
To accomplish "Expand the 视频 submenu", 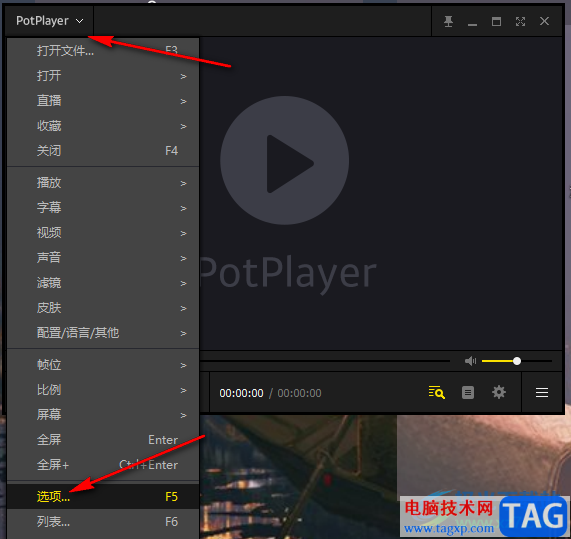I will [103, 232].
